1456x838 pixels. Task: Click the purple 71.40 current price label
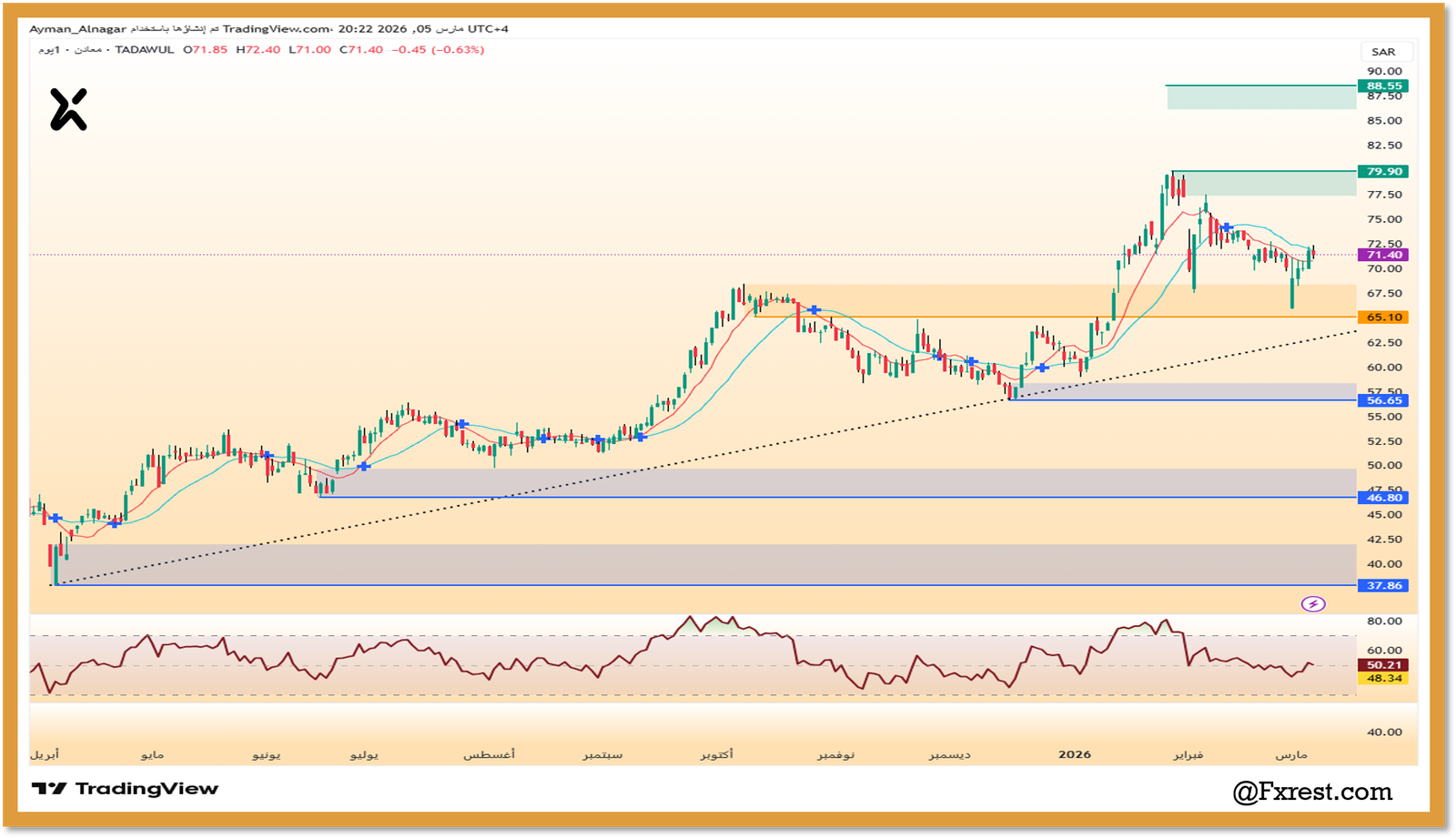coord(1383,255)
